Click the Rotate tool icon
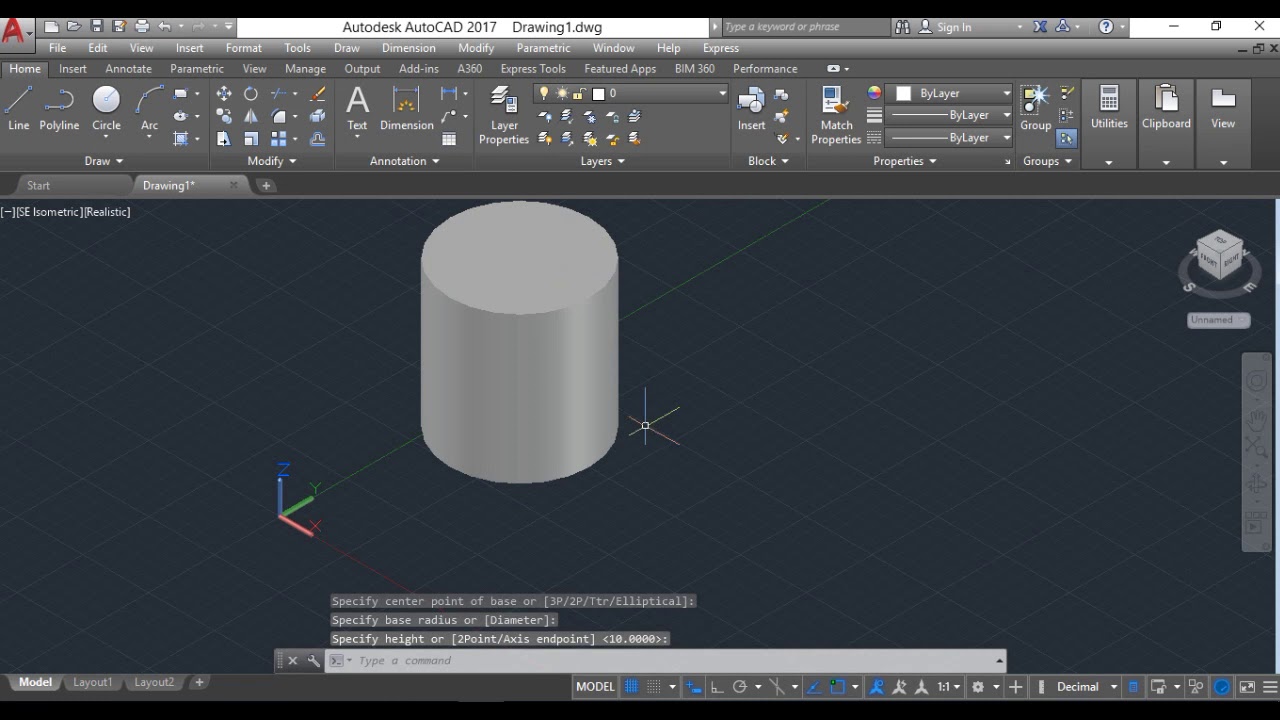The height and width of the screenshot is (720, 1280). point(251,94)
